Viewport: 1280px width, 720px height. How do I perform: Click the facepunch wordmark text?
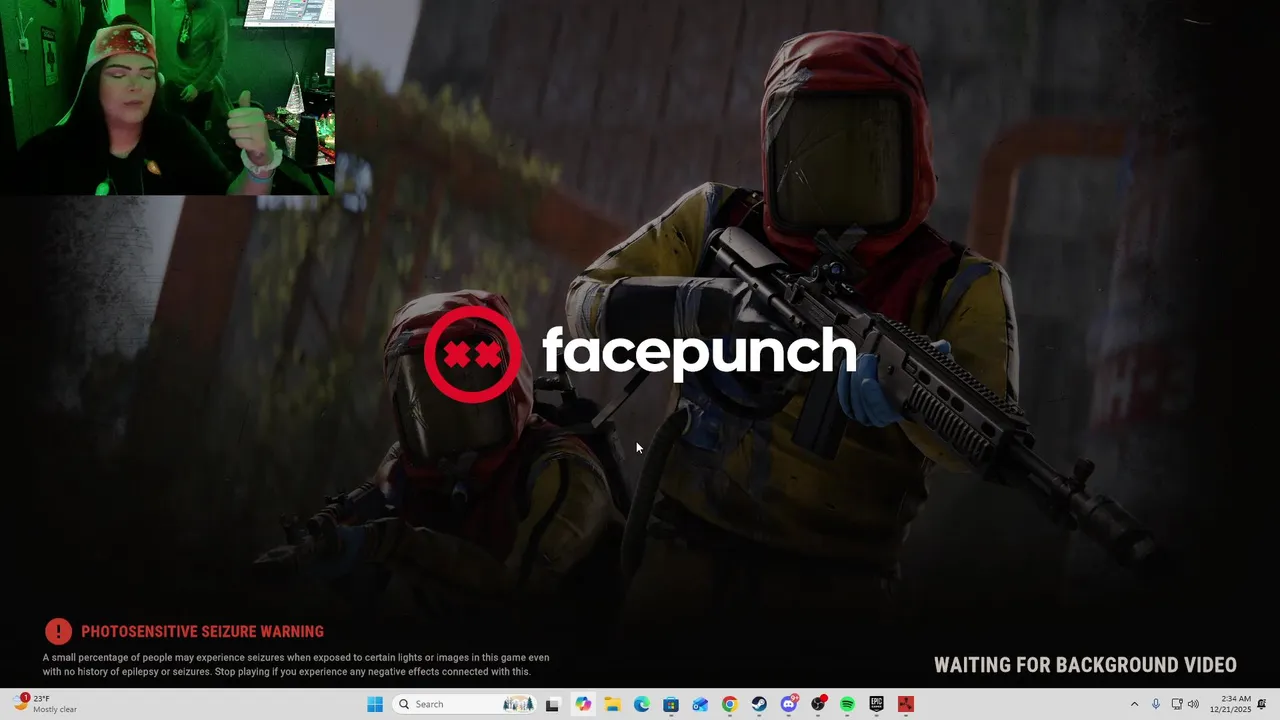pyautogui.click(x=699, y=353)
